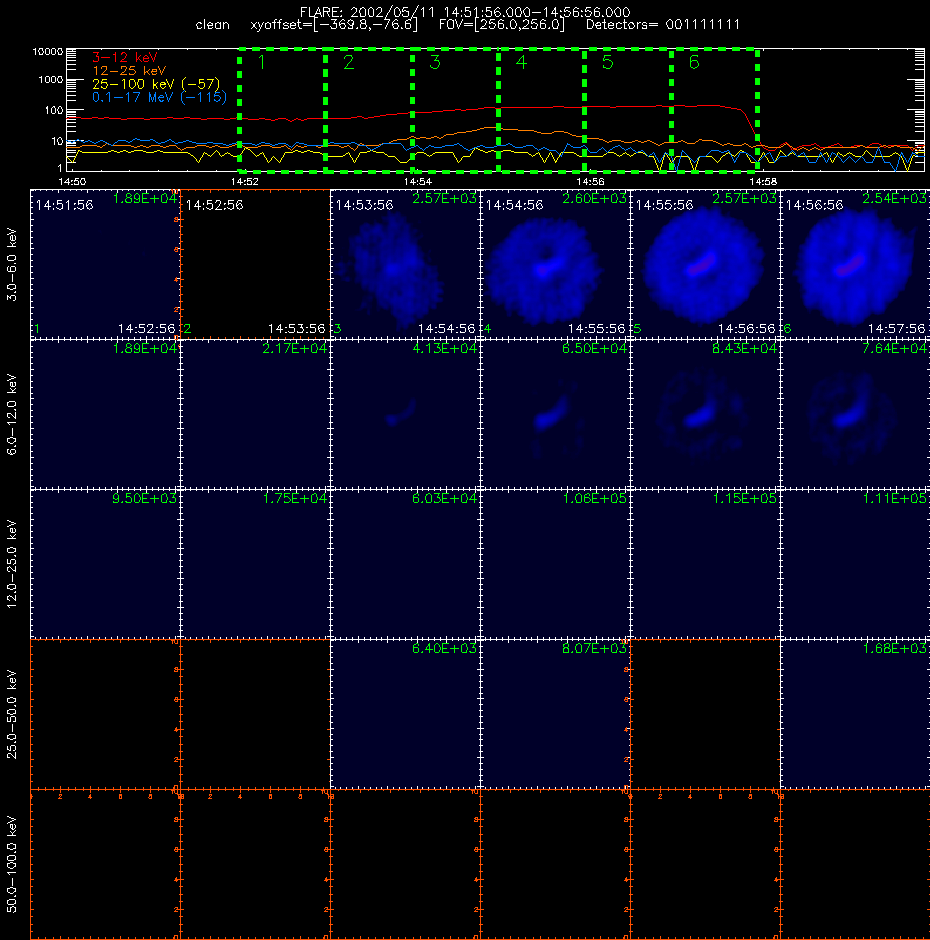The width and height of the screenshot is (930, 940).
Task: Click the red "3-12 keV" legend entry
Action: coord(125,58)
